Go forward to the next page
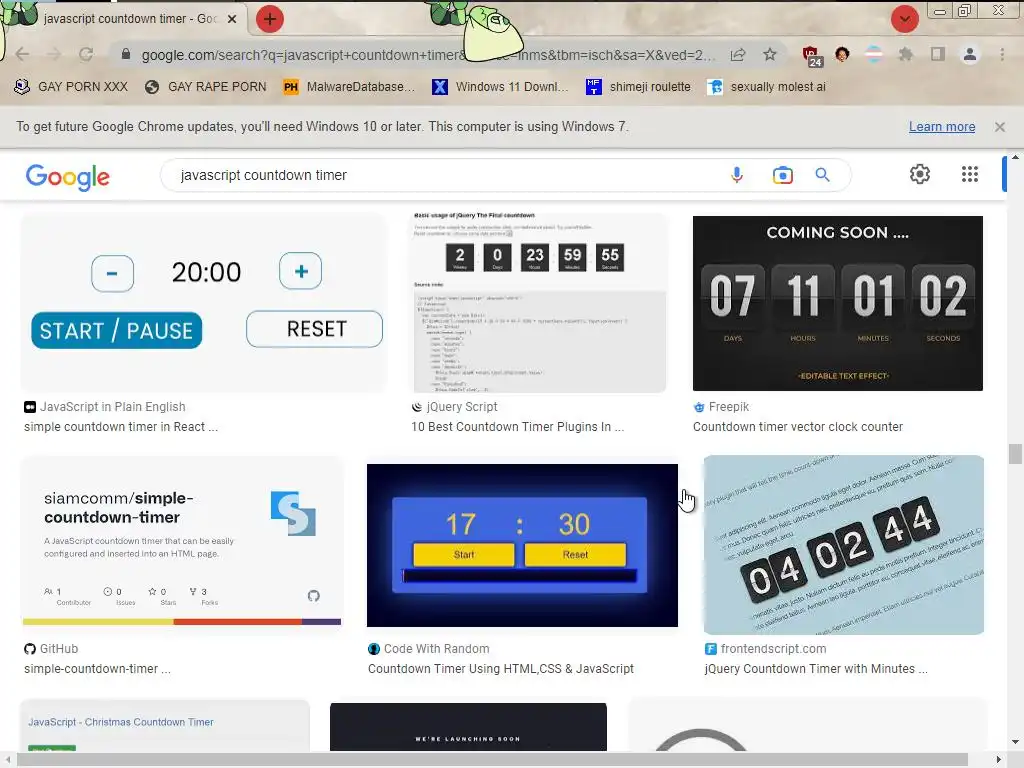 [54, 54]
